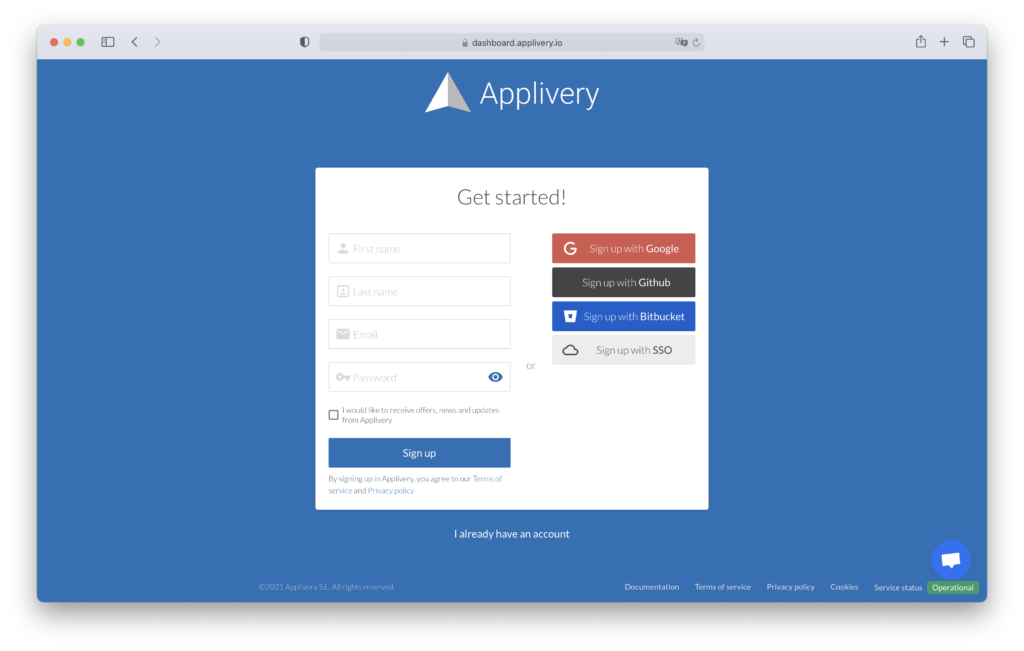Image resolution: width=1024 pixels, height=651 pixels.
Task: Open the Safari share icon
Action: 921,42
